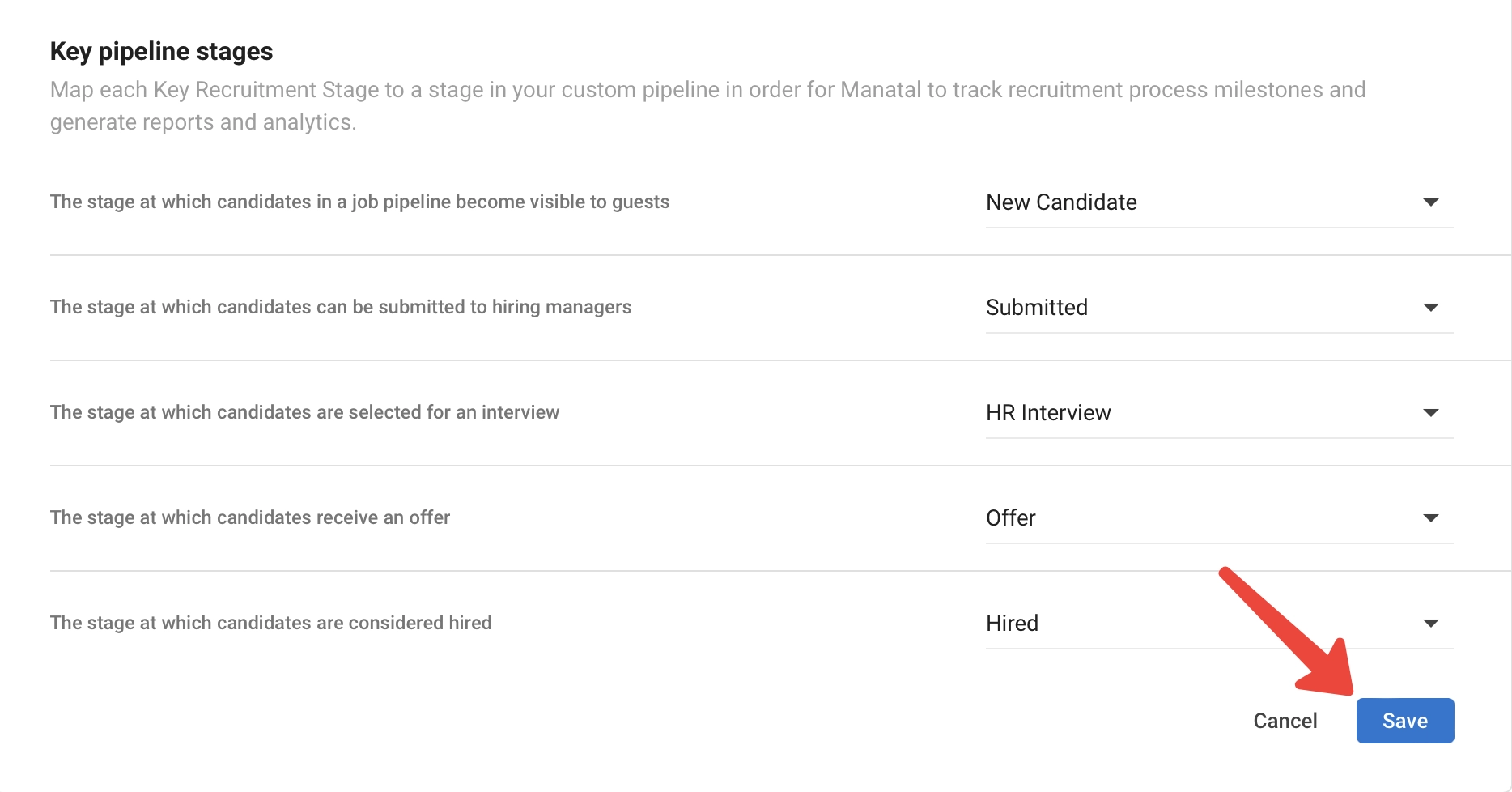This screenshot has height=792, width=1512.
Task: Click the Submitted stage value
Action: [x=1037, y=308]
